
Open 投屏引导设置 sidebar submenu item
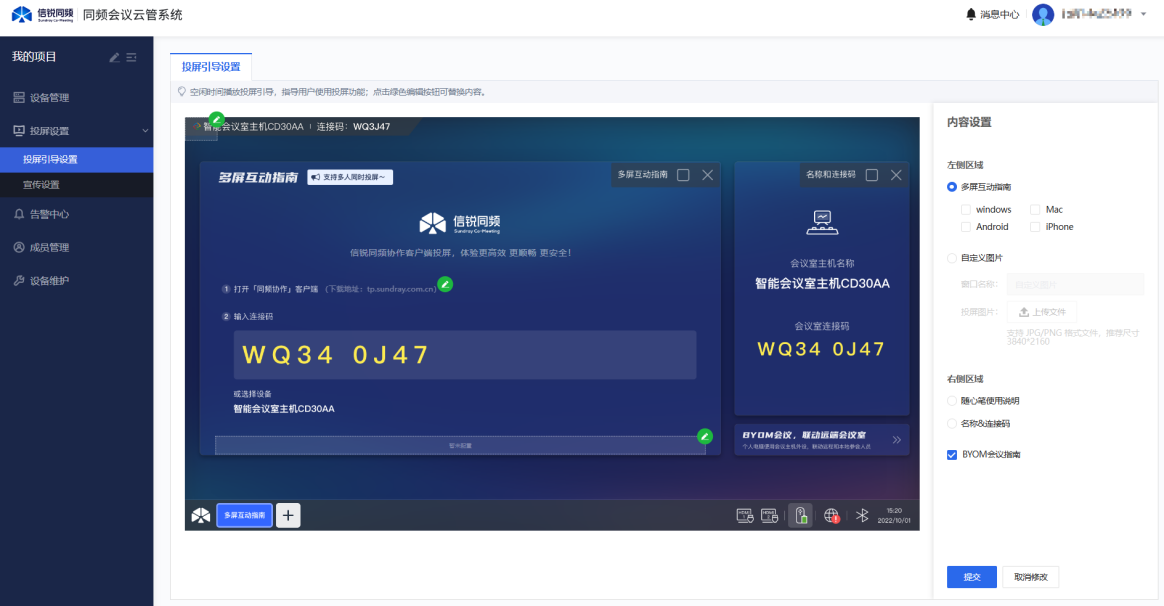point(76,160)
